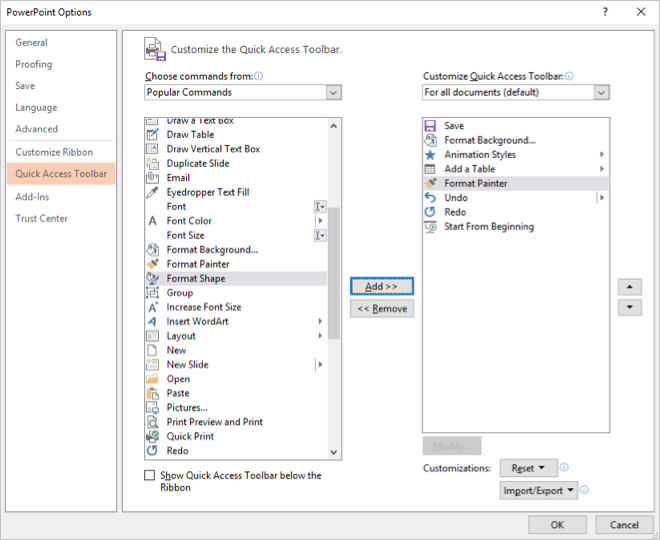Image resolution: width=660 pixels, height=540 pixels.
Task: Switch to the Customize Ribbon category
Action: click(x=54, y=152)
